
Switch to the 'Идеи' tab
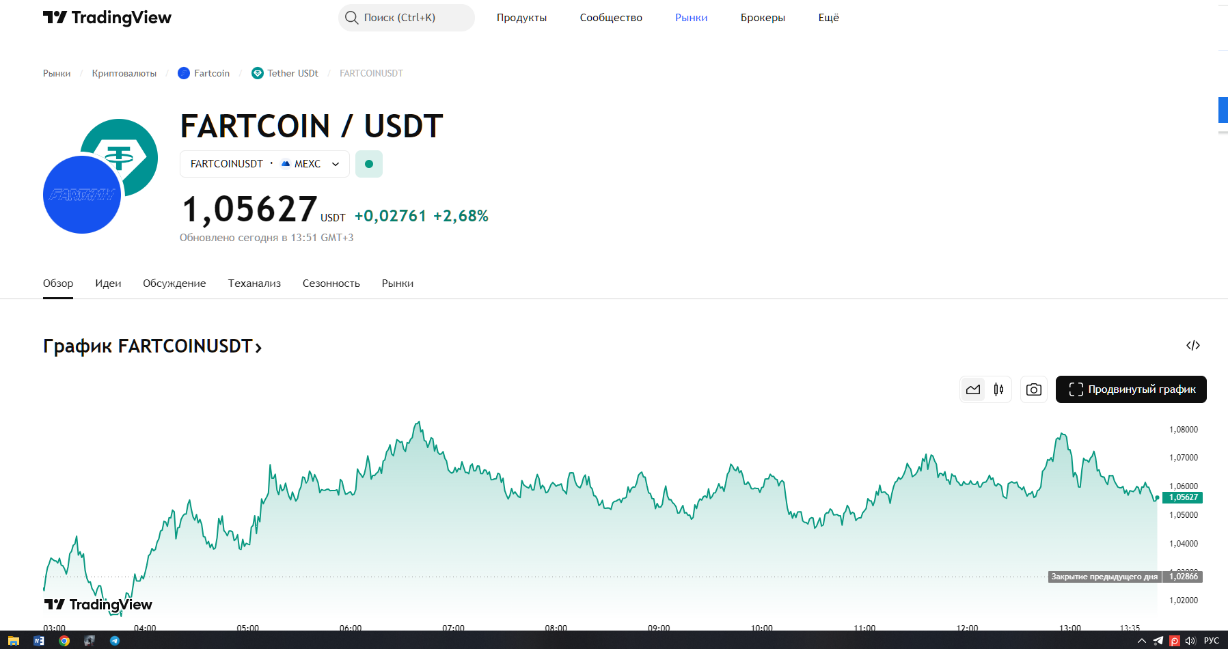coord(108,283)
